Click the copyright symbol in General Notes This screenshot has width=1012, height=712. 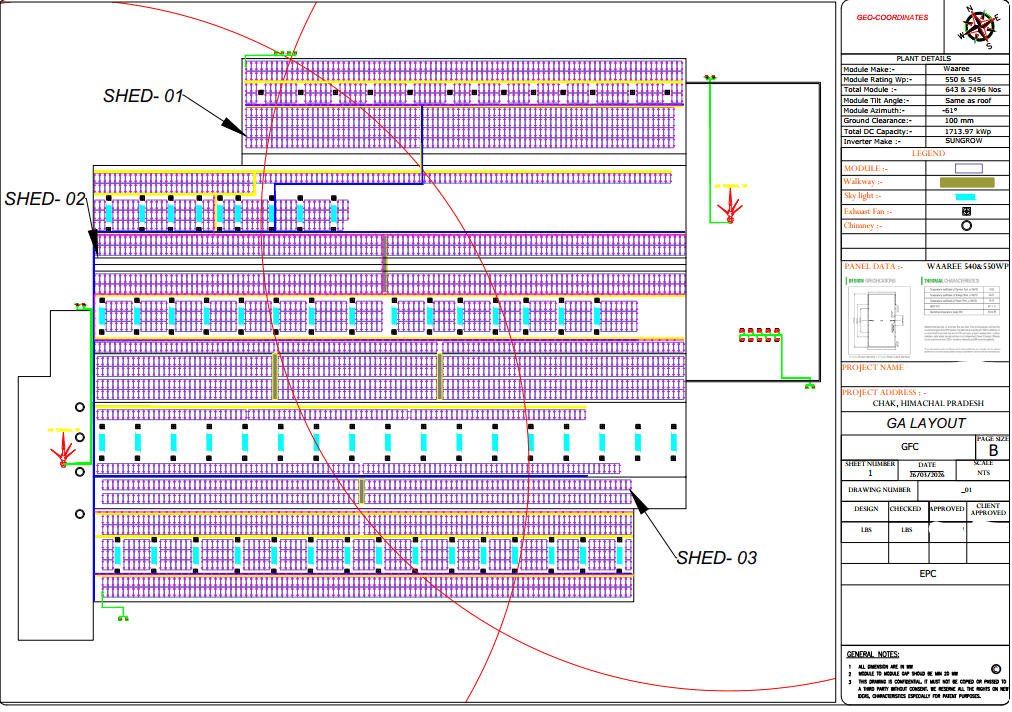click(x=996, y=669)
